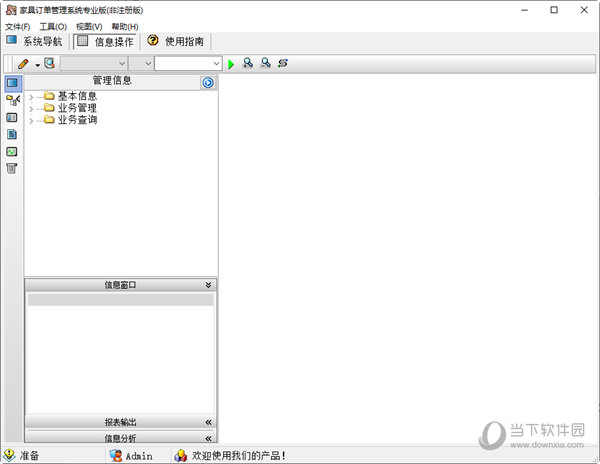Open the 工具(O) menu
Screen dimensions: 600x464
click(x=53, y=27)
